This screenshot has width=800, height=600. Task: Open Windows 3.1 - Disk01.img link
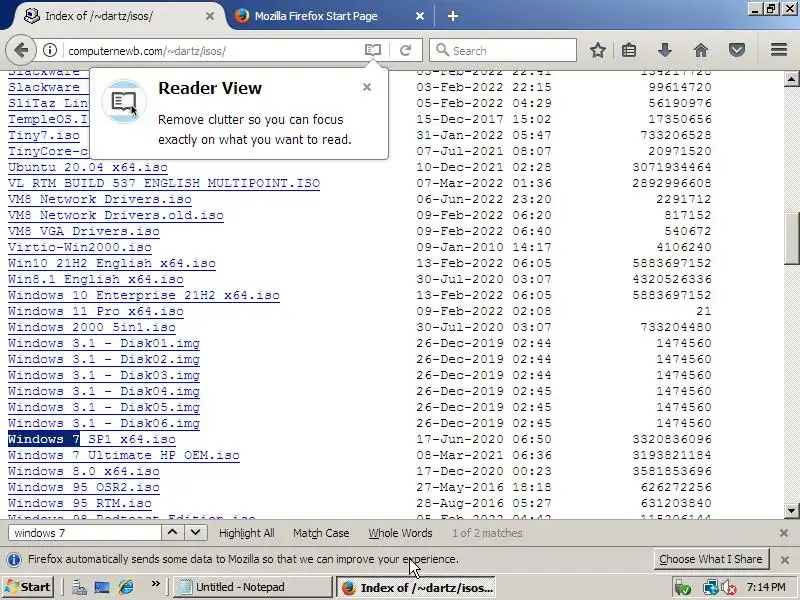[x=104, y=343]
